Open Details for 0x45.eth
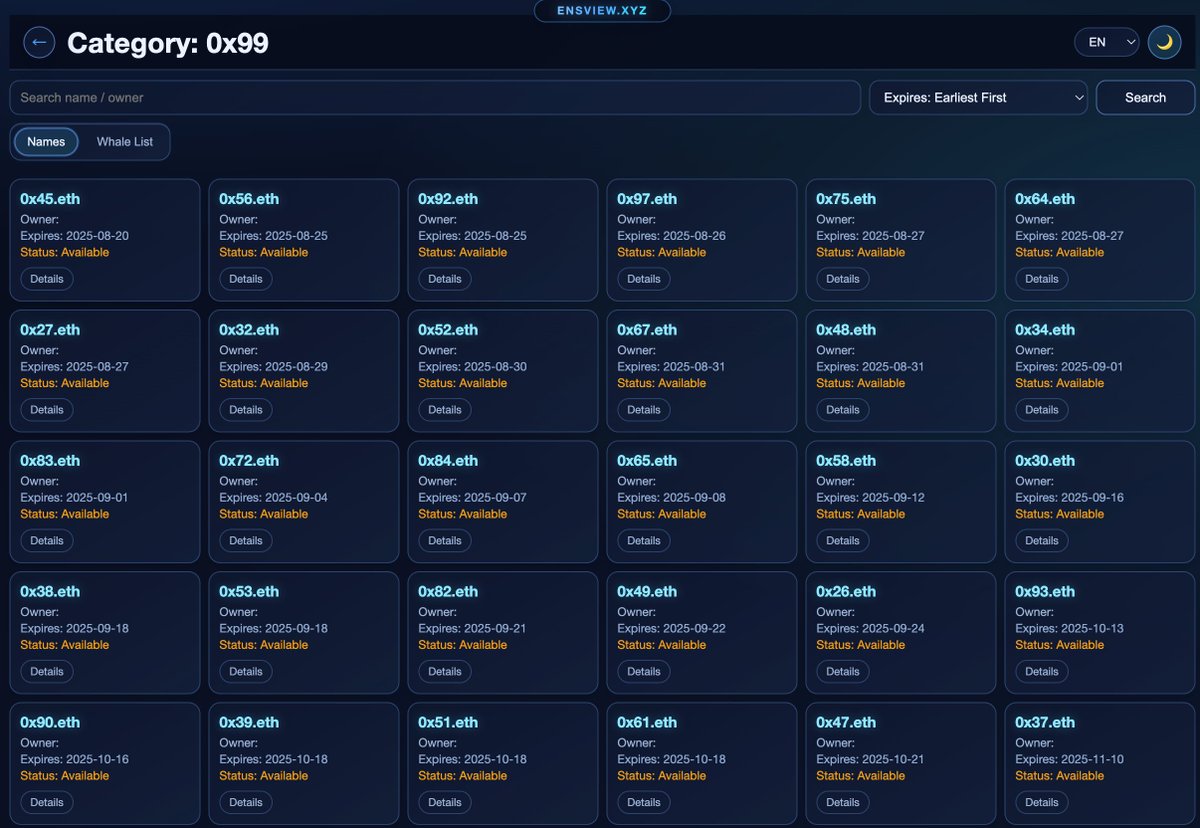The height and width of the screenshot is (828, 1200). (x=47, y=279)
